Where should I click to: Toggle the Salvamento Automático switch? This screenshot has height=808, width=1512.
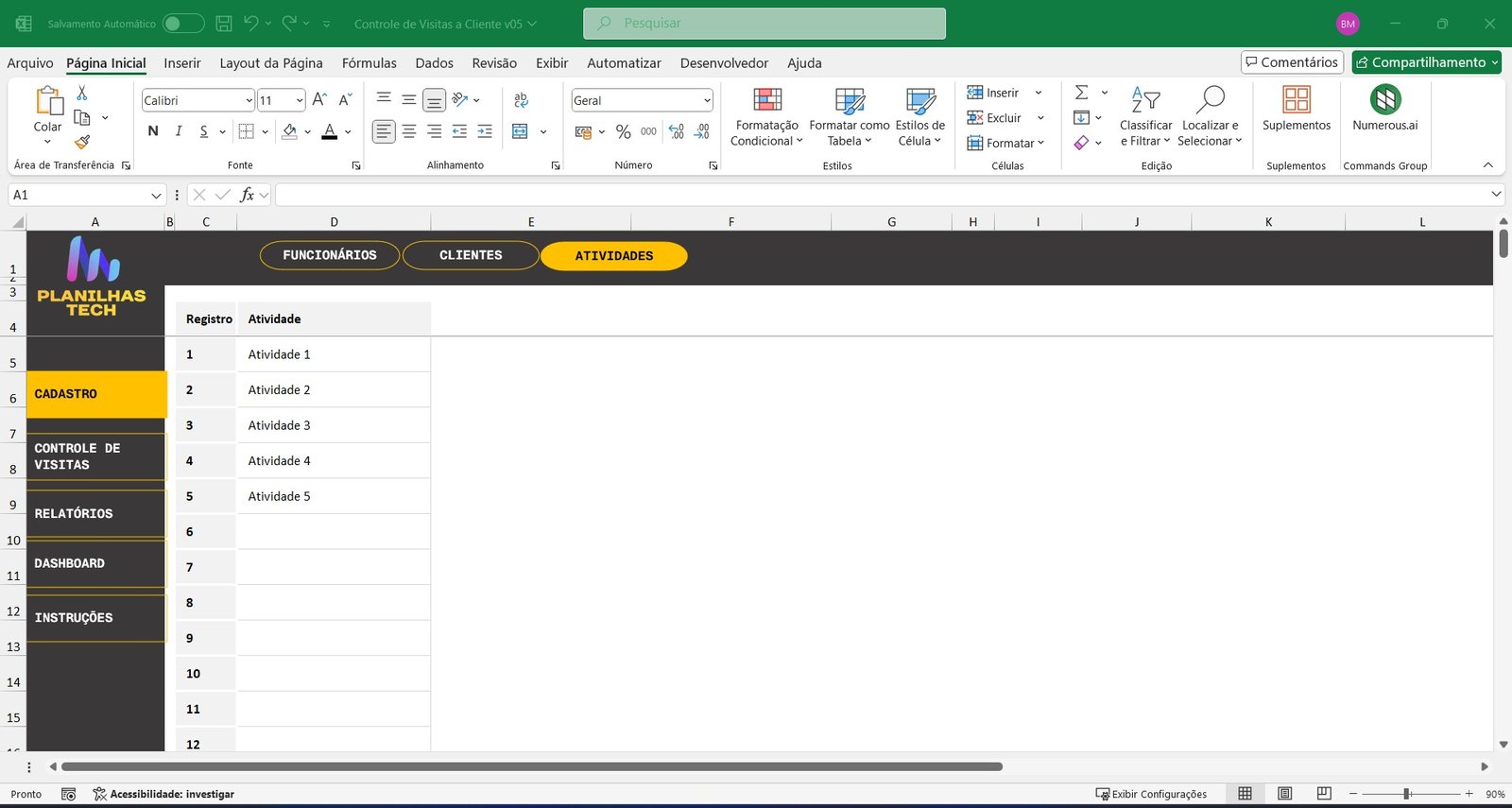pos(183,24)
